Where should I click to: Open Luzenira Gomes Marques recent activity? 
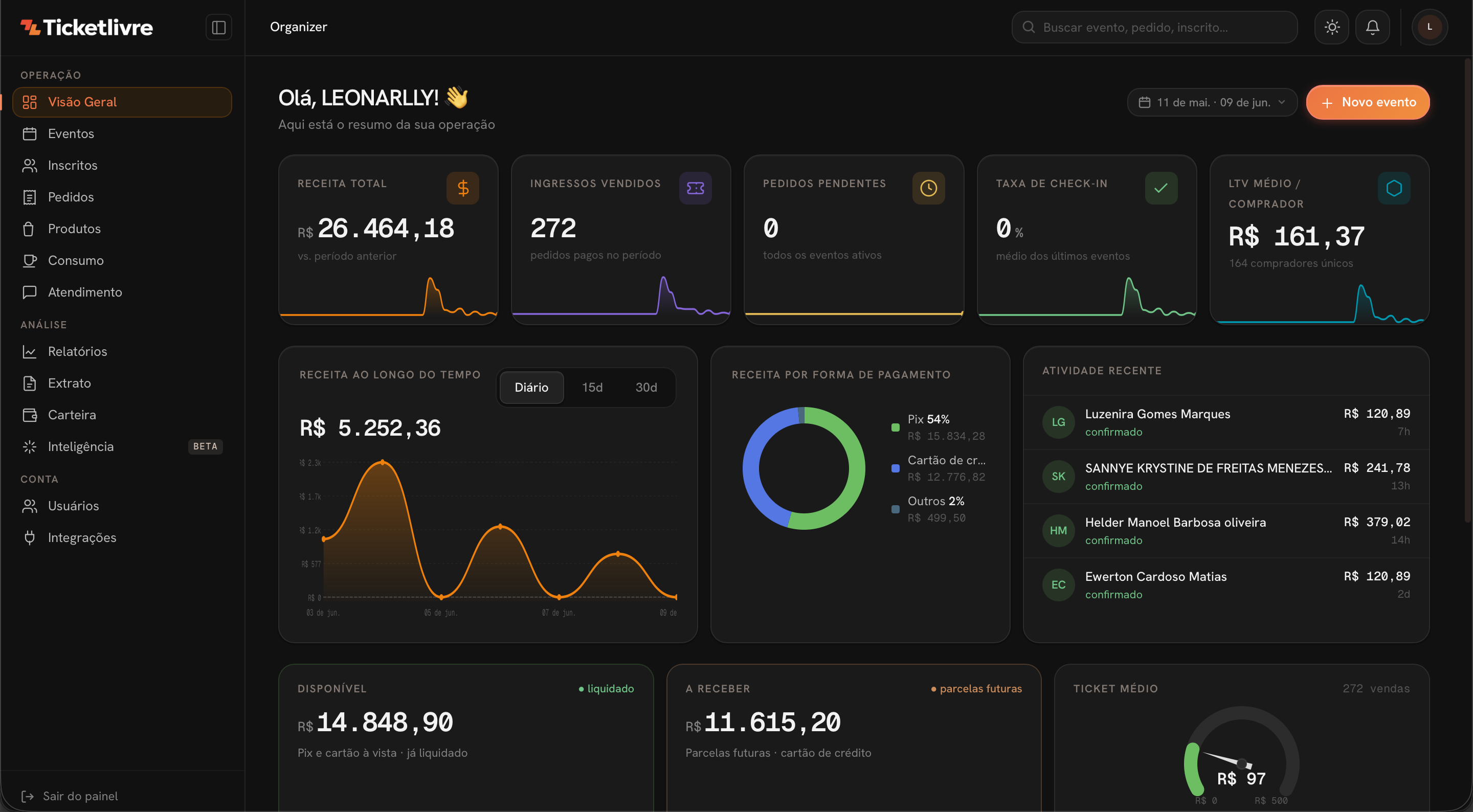pyautogui.click(x=1226, y=422)
